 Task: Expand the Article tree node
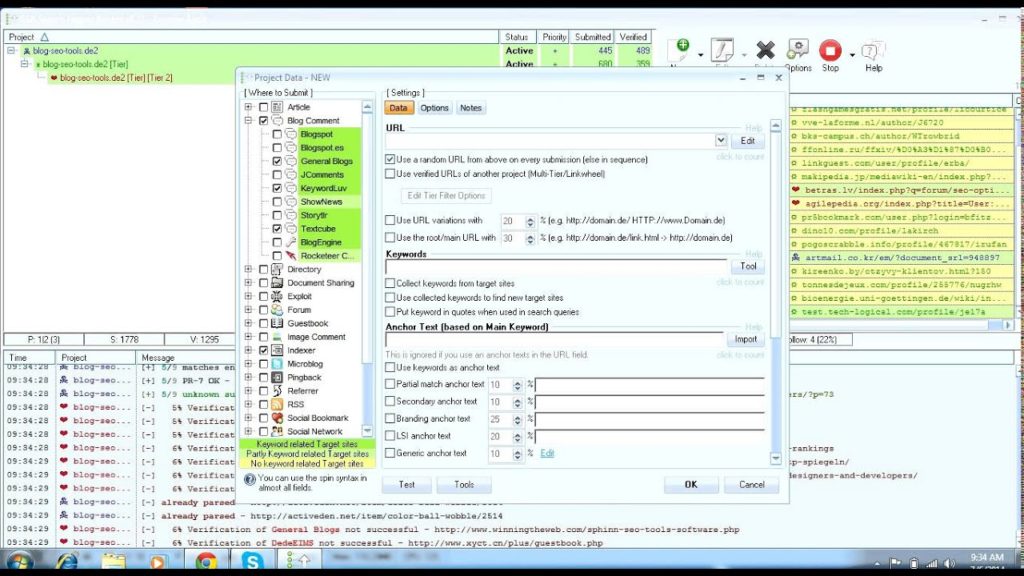(248, 107)
